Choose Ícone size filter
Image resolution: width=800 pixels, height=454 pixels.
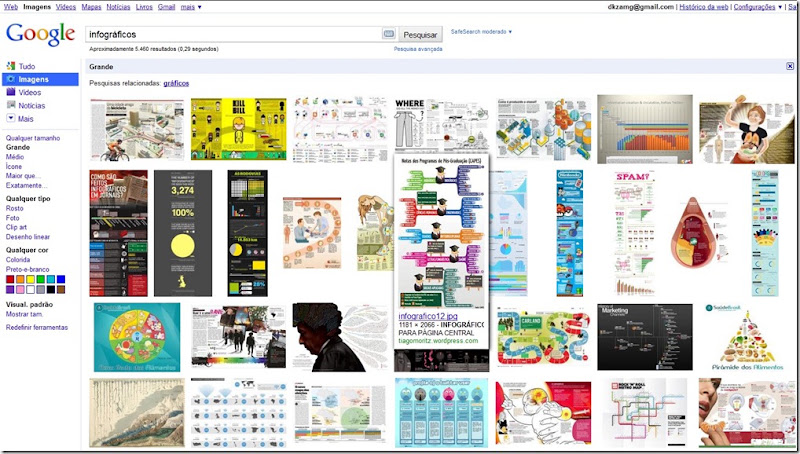(x=14, y=166)
